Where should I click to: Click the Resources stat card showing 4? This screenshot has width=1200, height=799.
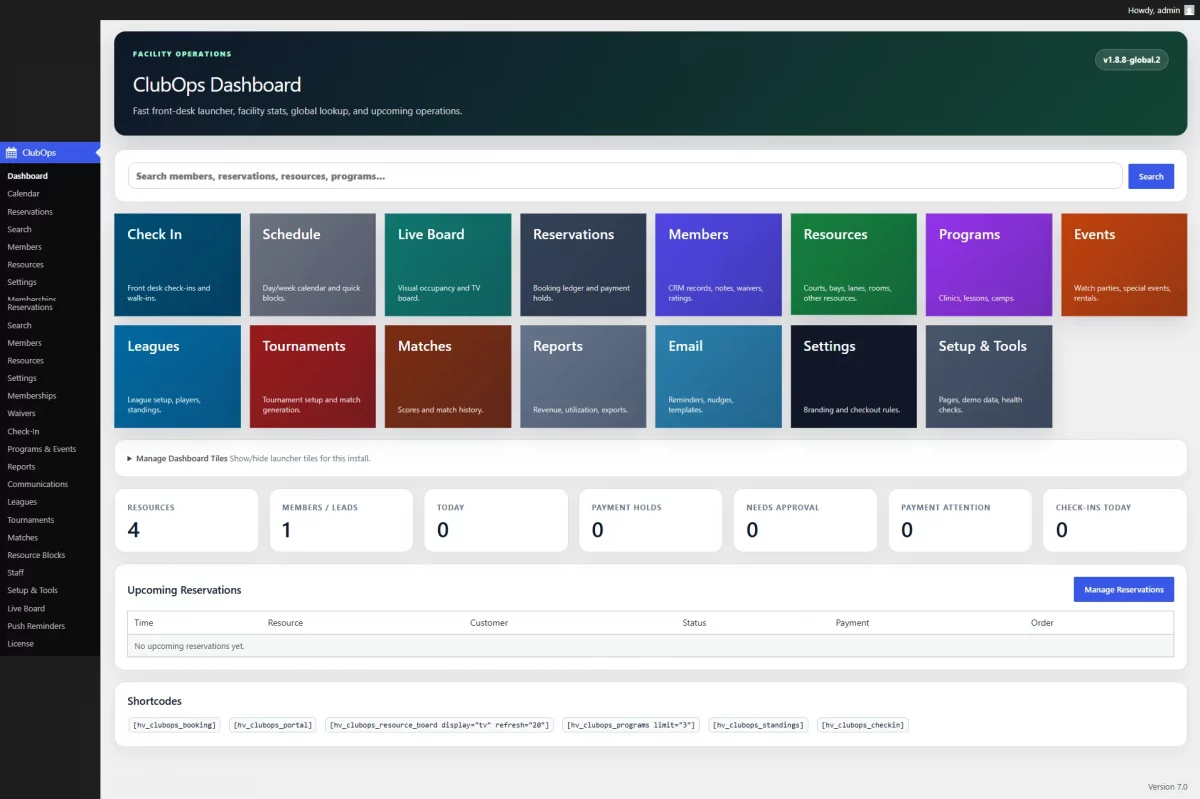187,520
